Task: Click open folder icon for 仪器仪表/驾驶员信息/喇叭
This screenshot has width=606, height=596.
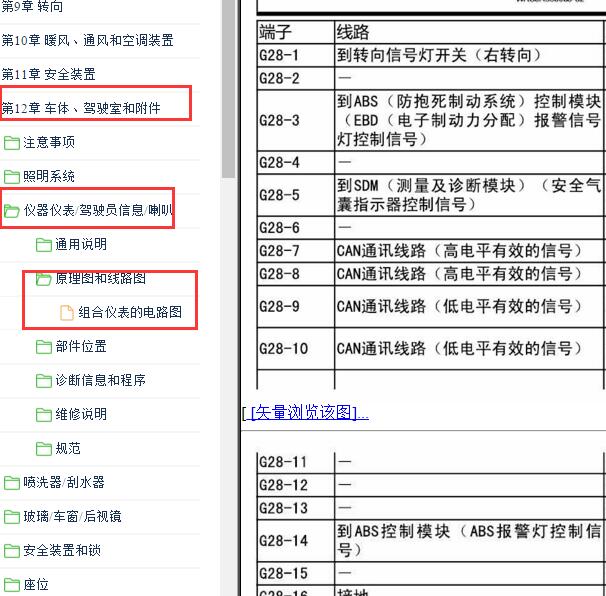Action: [12, 211]
